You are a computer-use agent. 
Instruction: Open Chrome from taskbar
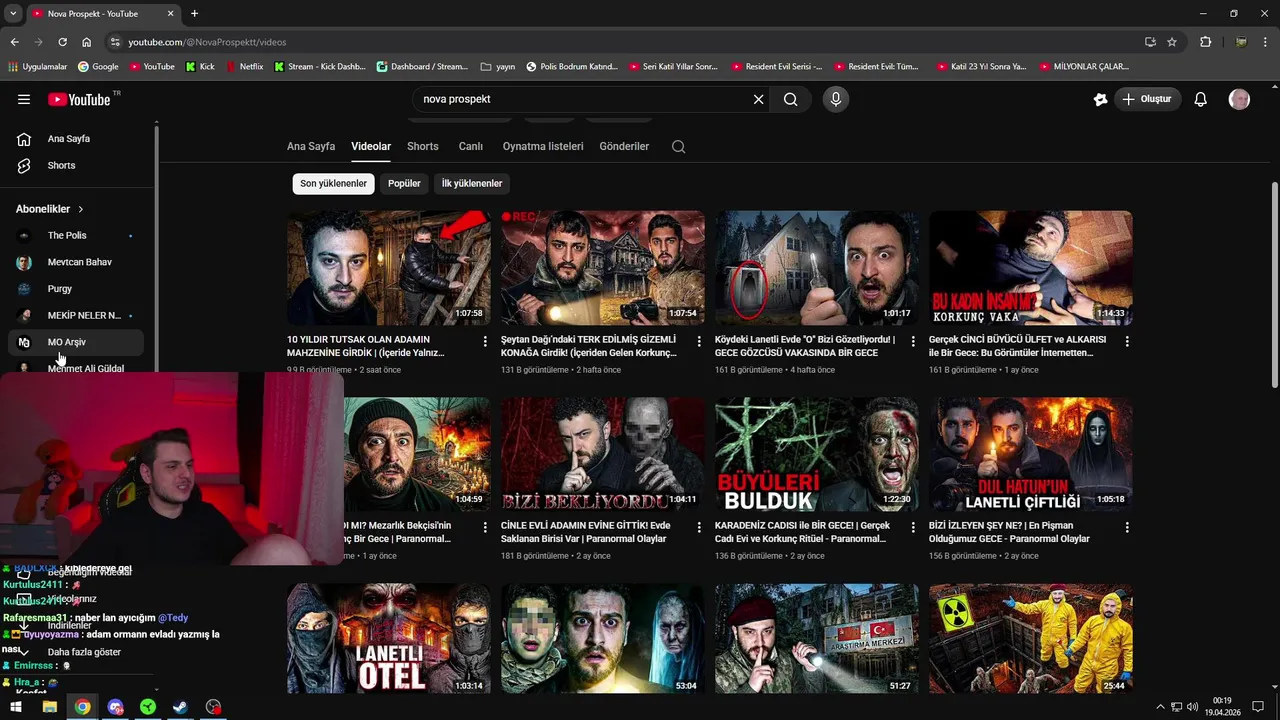point(82,707)
